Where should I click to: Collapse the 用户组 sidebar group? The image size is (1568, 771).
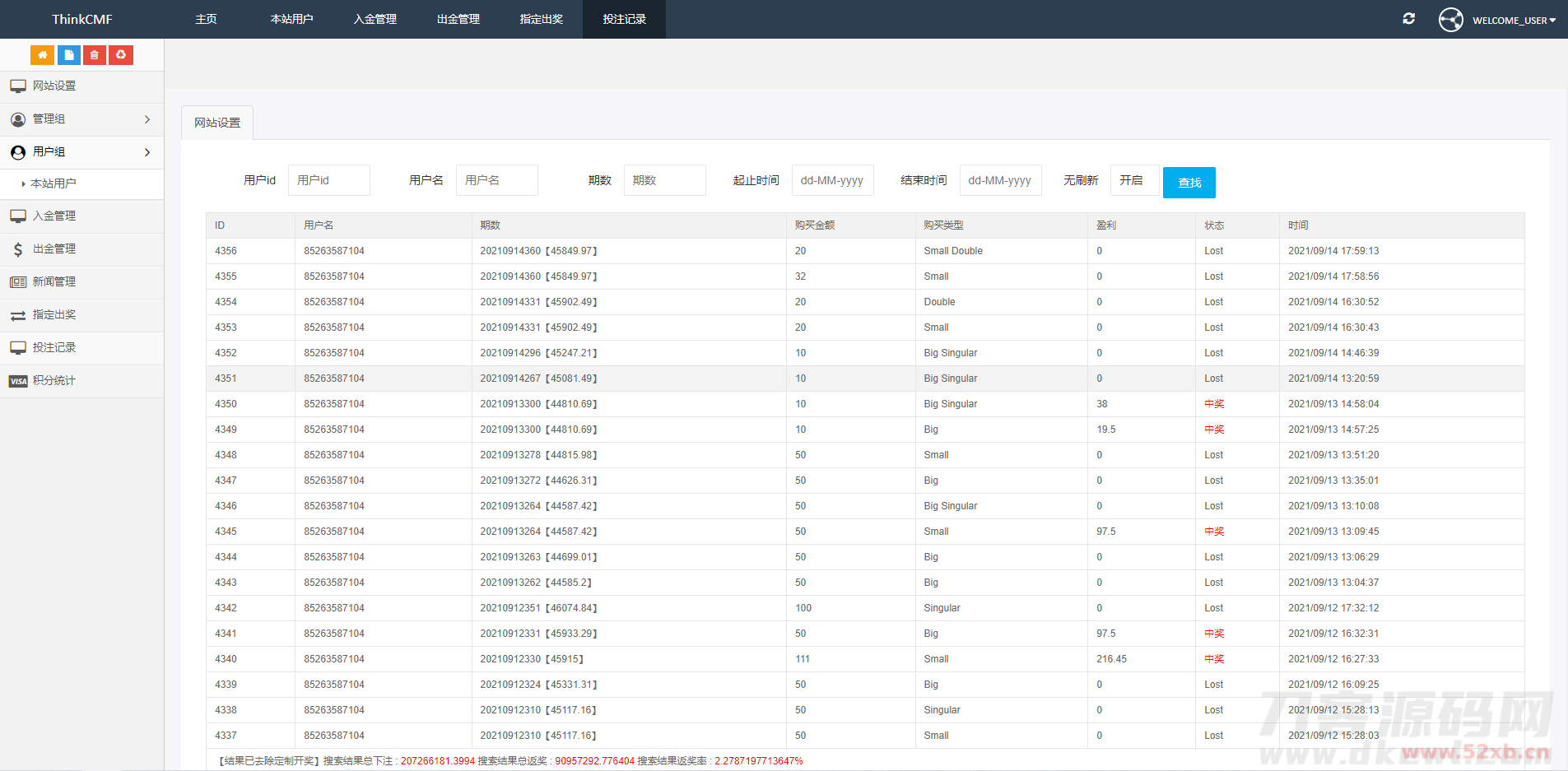point(81,152)
